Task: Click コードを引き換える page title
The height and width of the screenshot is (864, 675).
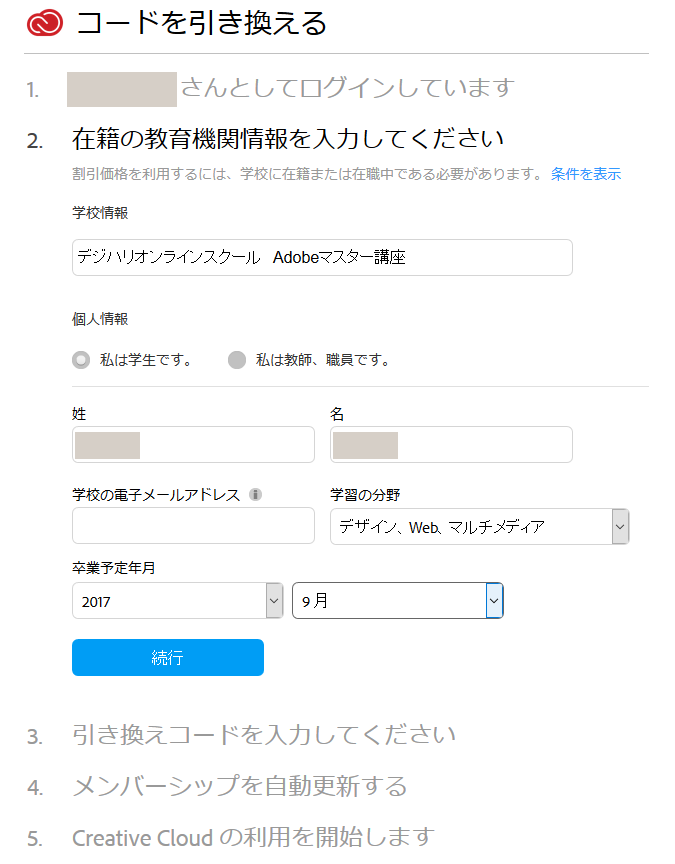Action: (x=202, y=23)
